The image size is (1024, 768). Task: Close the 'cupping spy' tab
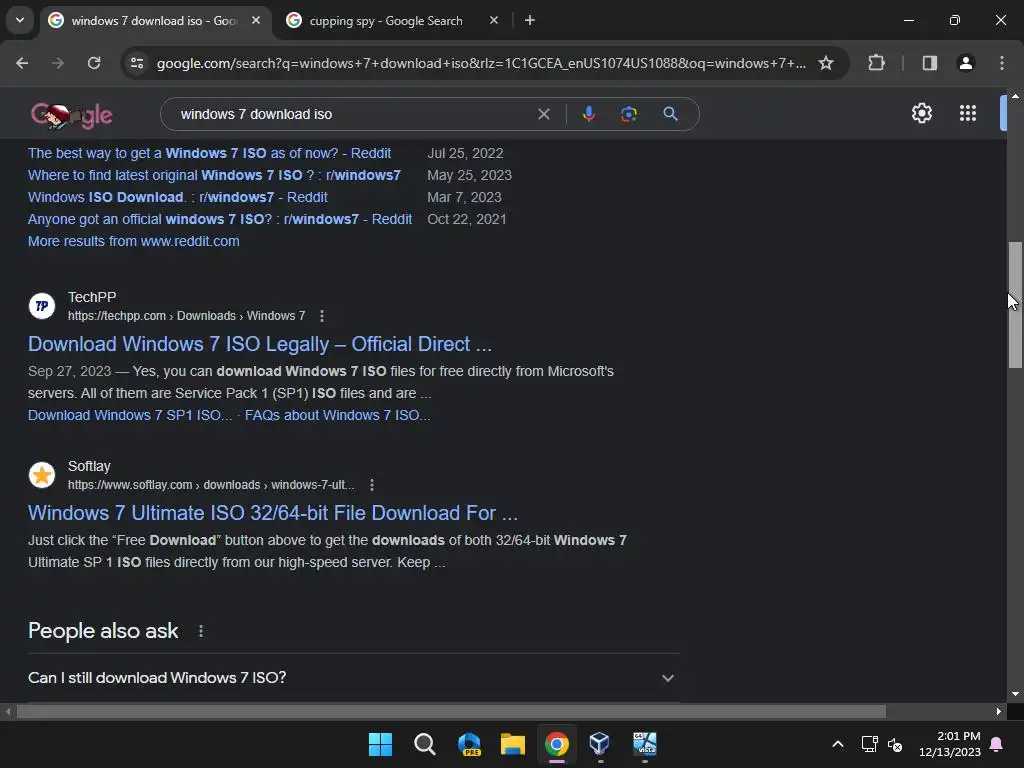(494, 20)
